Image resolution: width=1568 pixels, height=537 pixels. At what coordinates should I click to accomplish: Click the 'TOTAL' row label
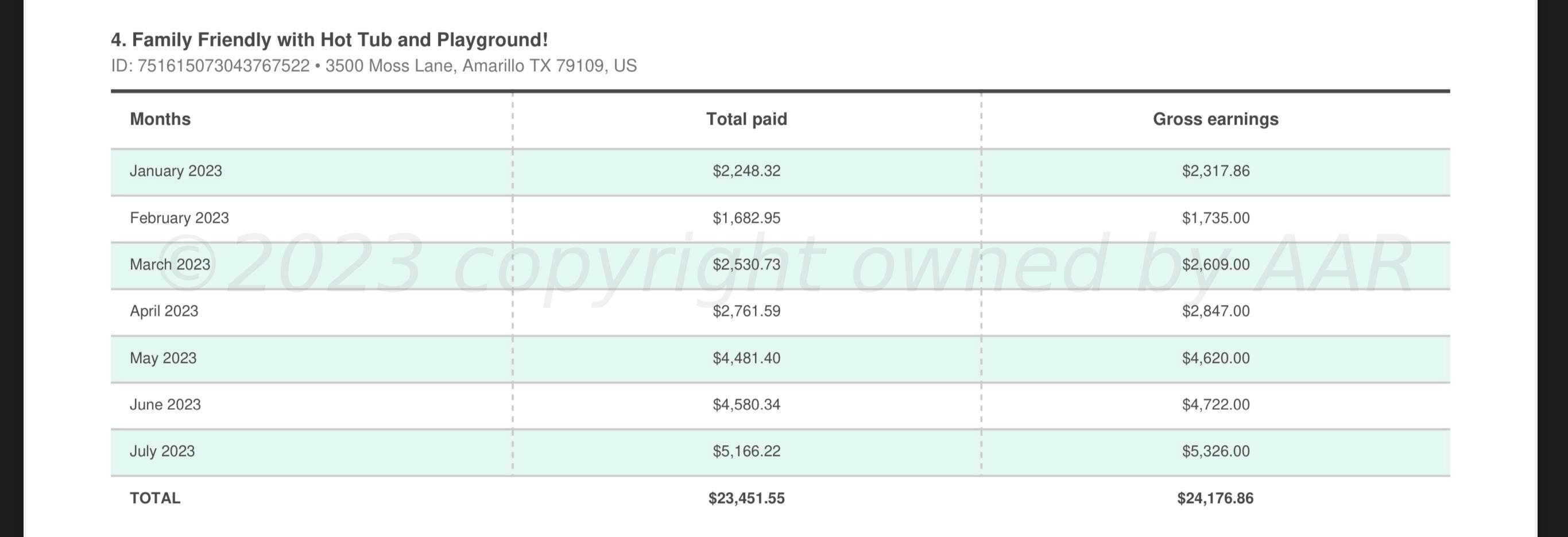[x=154, y=498]
